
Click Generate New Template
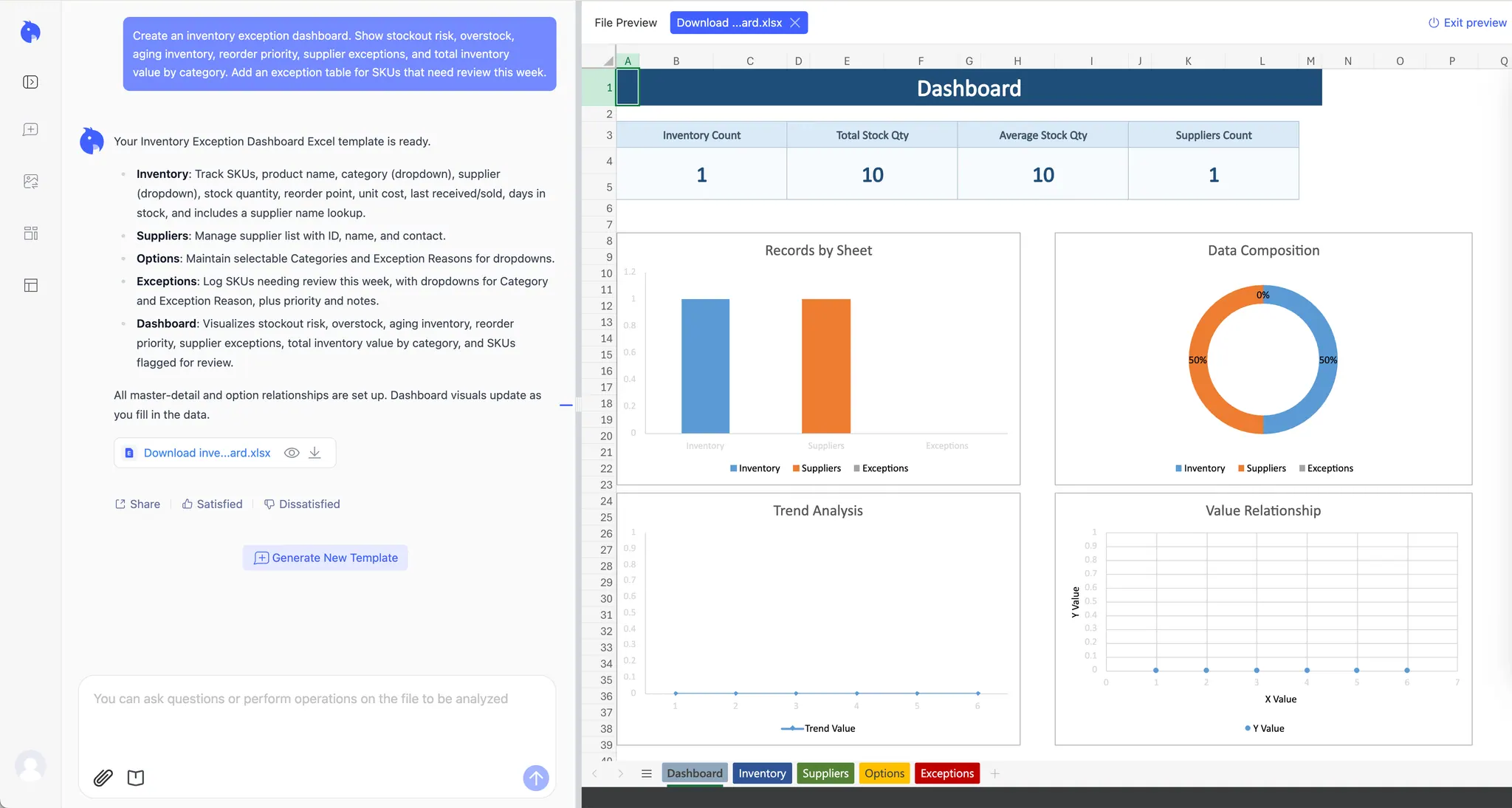326,558
